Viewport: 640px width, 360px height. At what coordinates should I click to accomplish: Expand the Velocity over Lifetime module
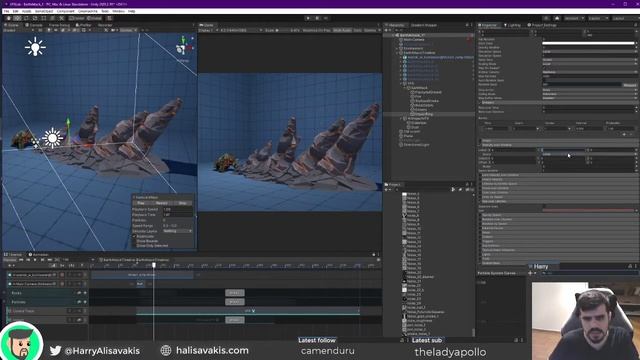pyautogui.click(x=558, y=145)
